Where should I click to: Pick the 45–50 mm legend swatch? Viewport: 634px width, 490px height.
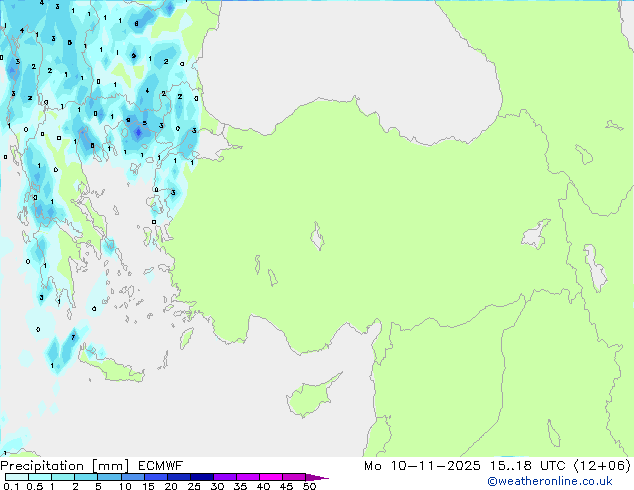click(x=294, y=477)
